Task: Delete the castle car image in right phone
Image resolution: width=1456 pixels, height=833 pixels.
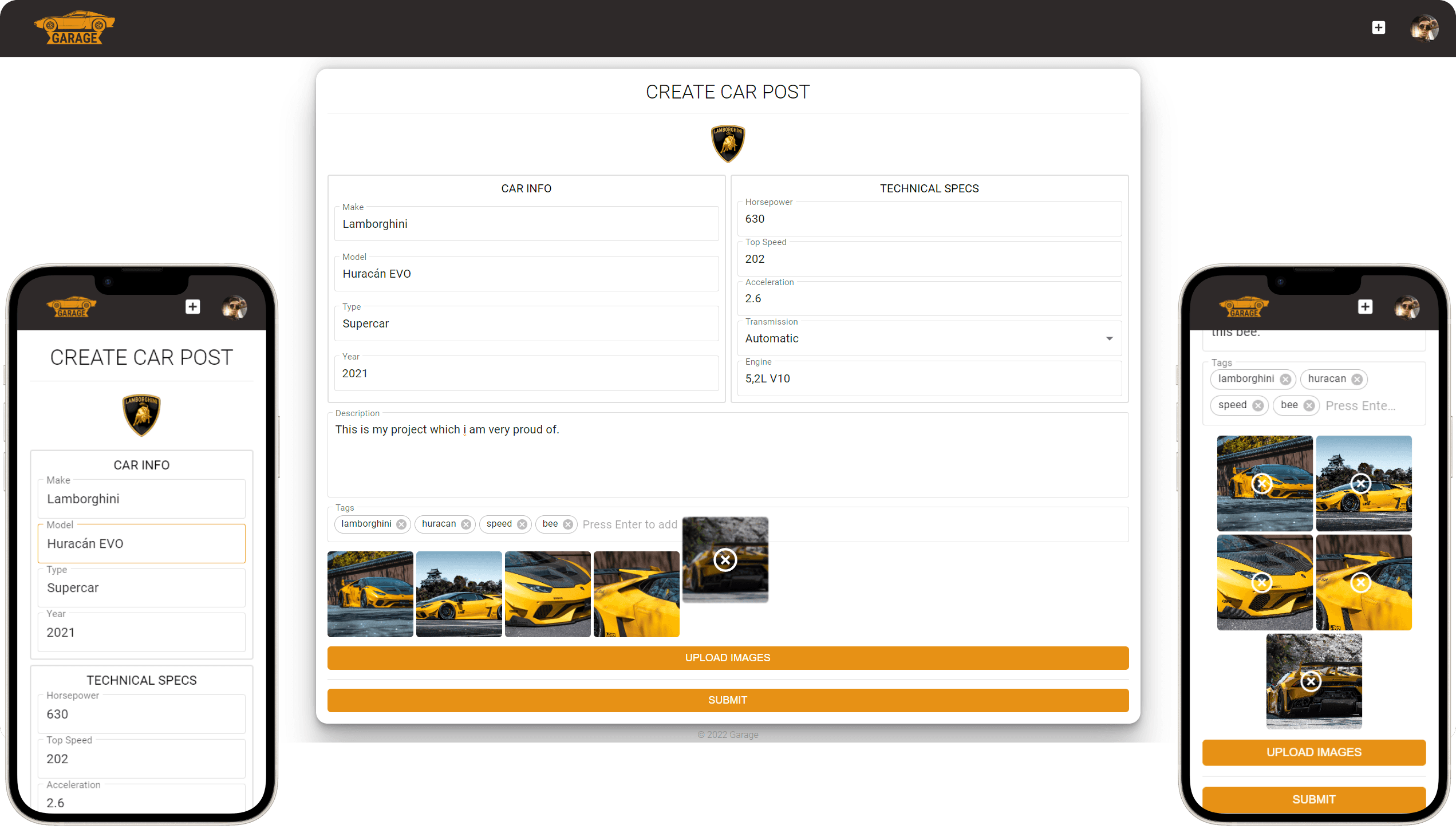Action: [x=1361, y=484]
